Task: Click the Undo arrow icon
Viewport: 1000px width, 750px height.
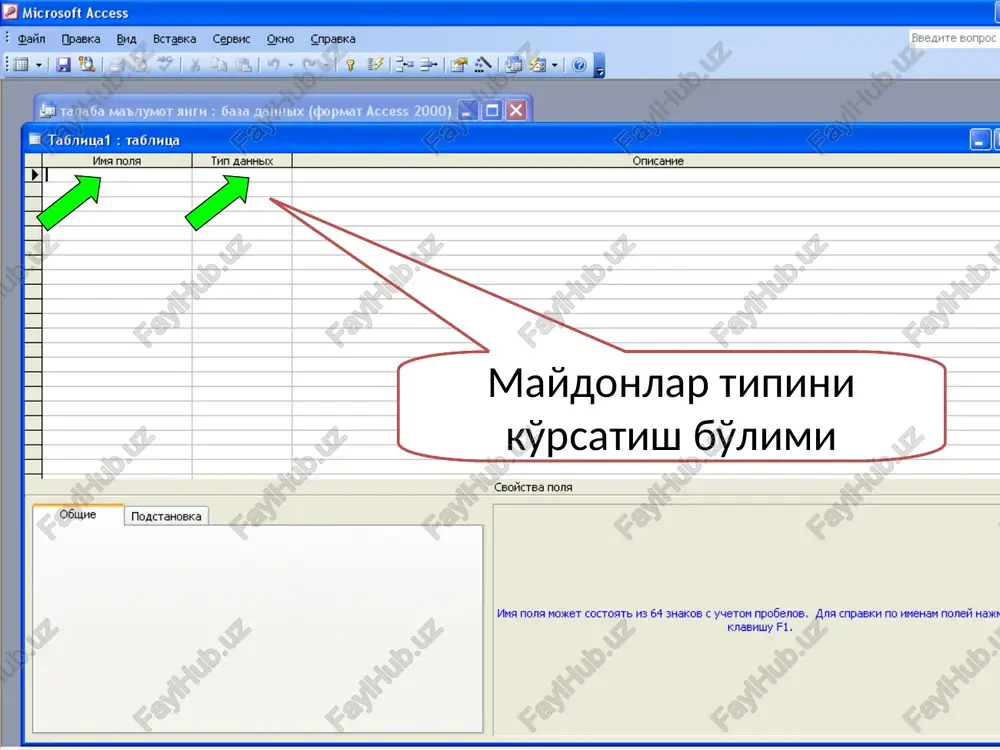Action: (x=274, y=64)
